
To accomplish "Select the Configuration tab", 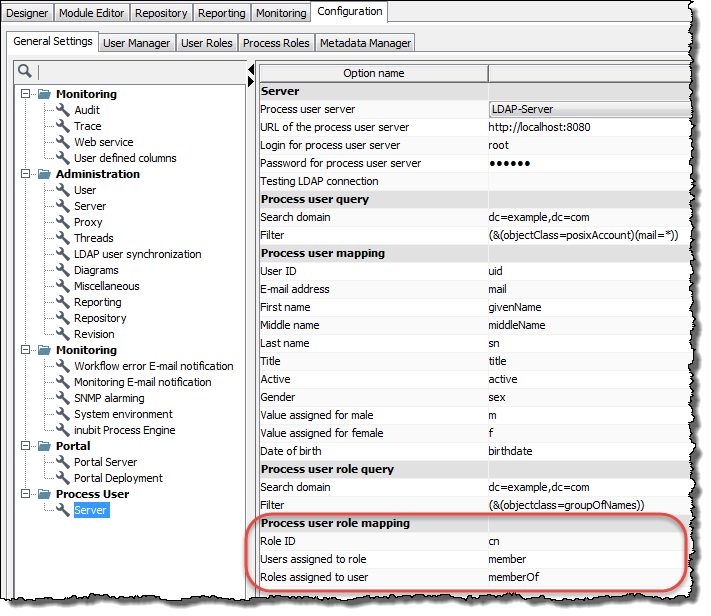I will tap(350, 11).
